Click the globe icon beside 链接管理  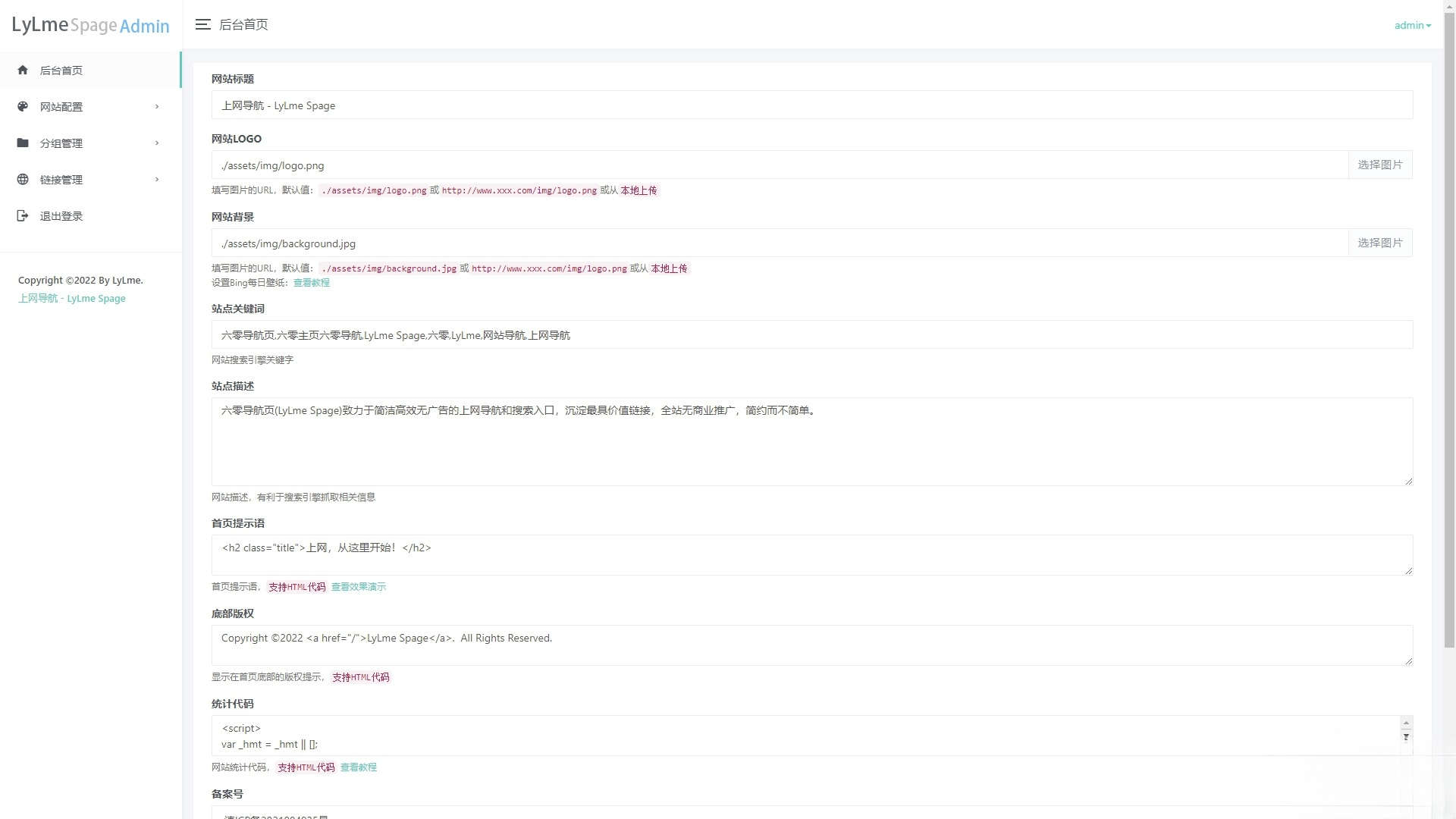[x=23, y=179]
